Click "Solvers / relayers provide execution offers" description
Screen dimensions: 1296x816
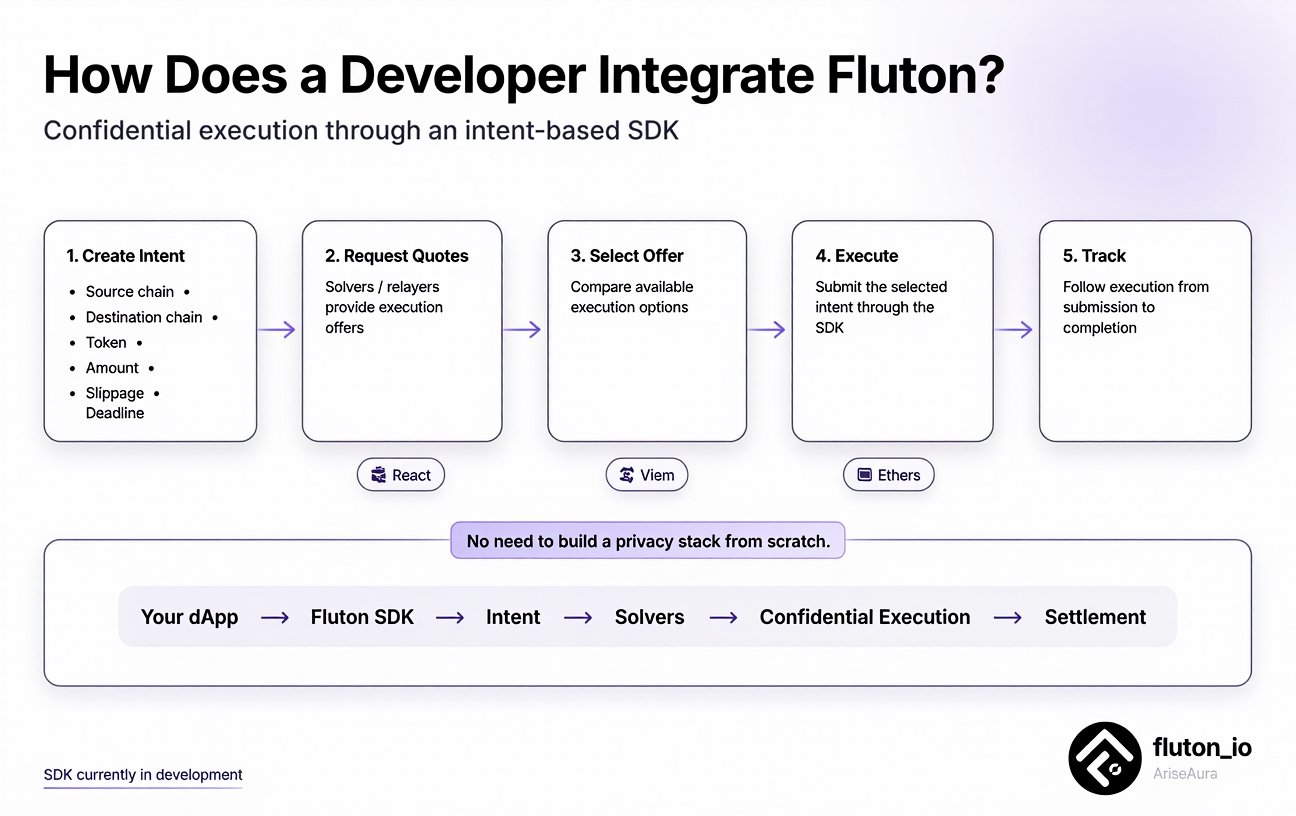[384, 307]
